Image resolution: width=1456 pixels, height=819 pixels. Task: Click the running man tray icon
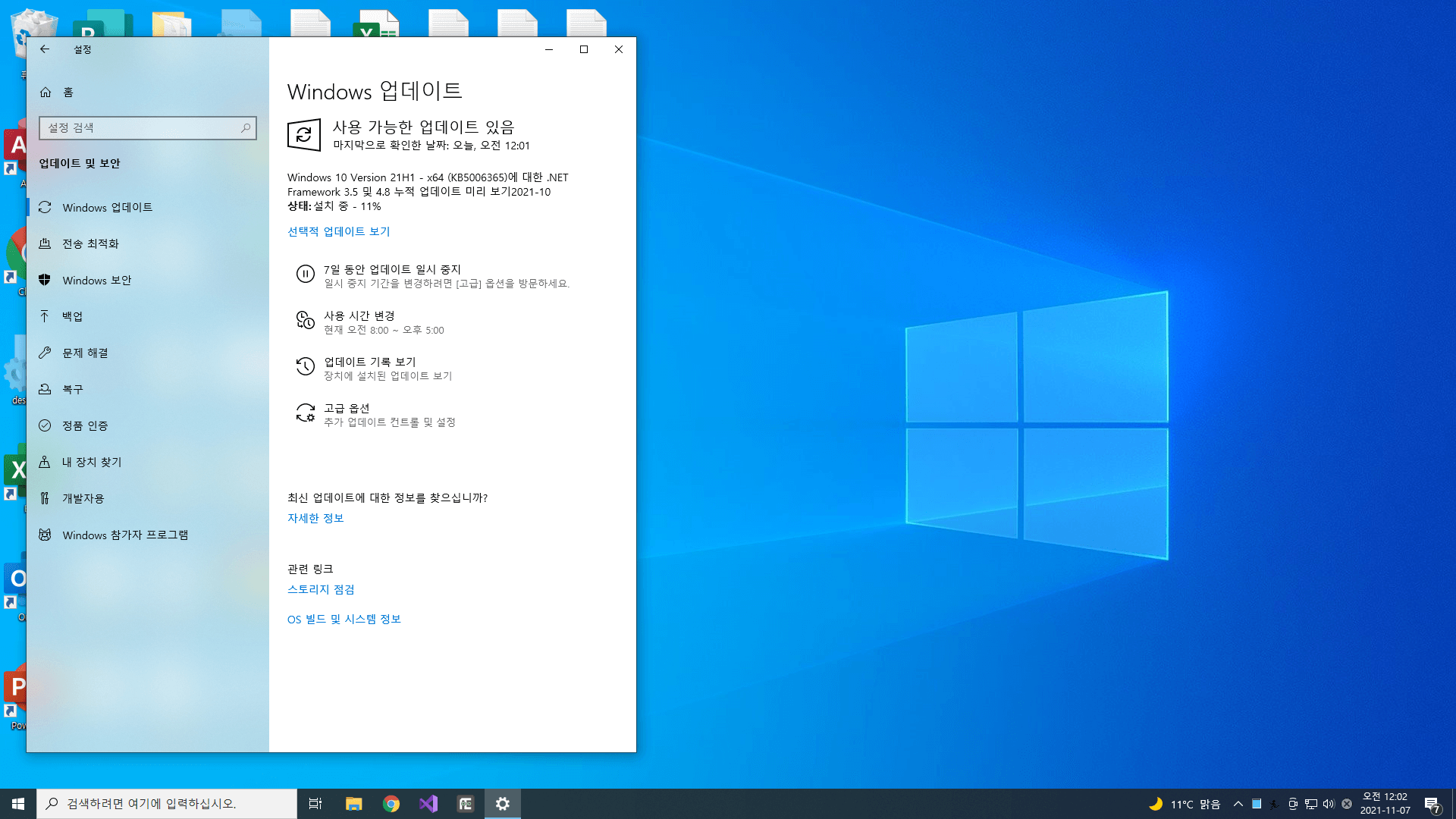(1274, 804)
